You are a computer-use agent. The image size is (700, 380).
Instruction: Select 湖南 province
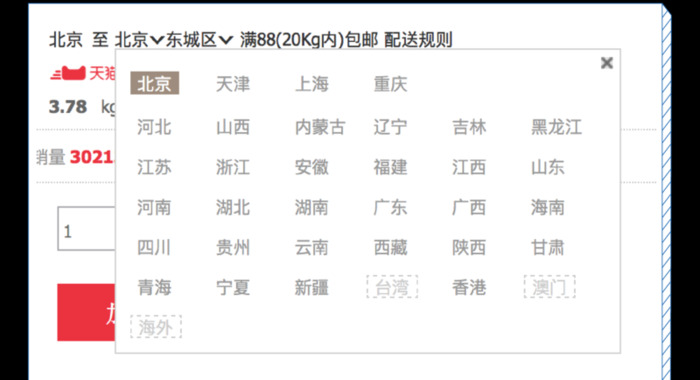point(312,208)
